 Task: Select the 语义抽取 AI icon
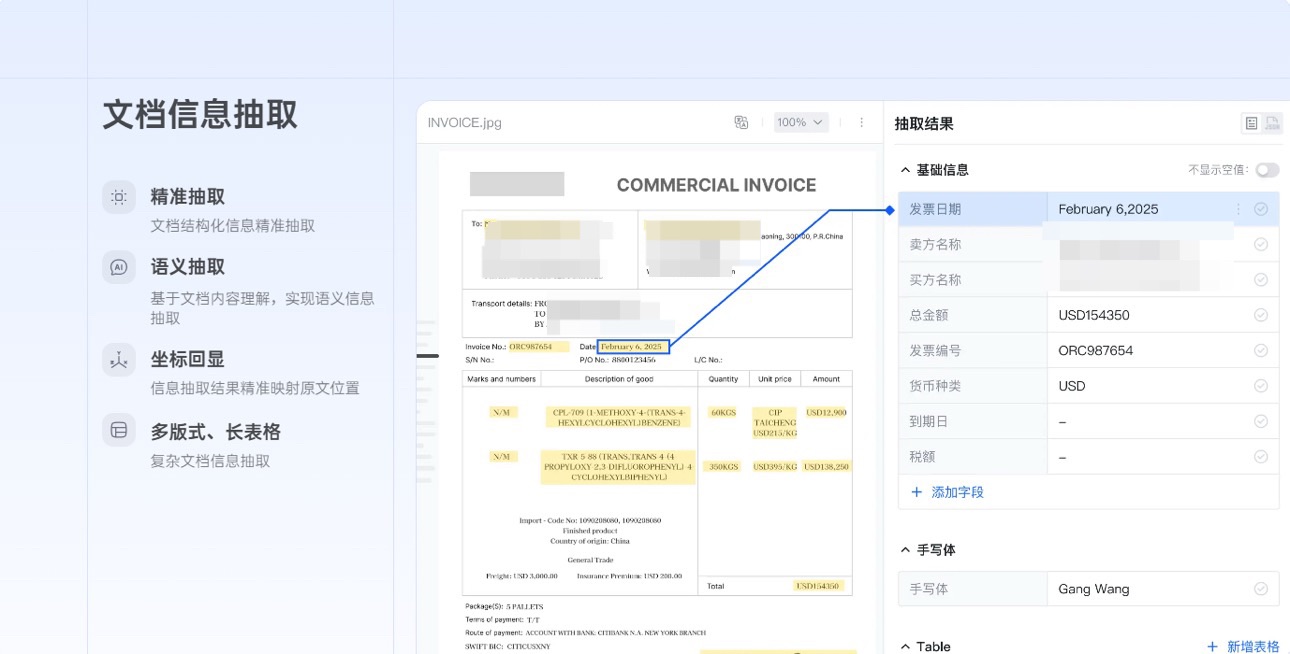click(119, 267)
